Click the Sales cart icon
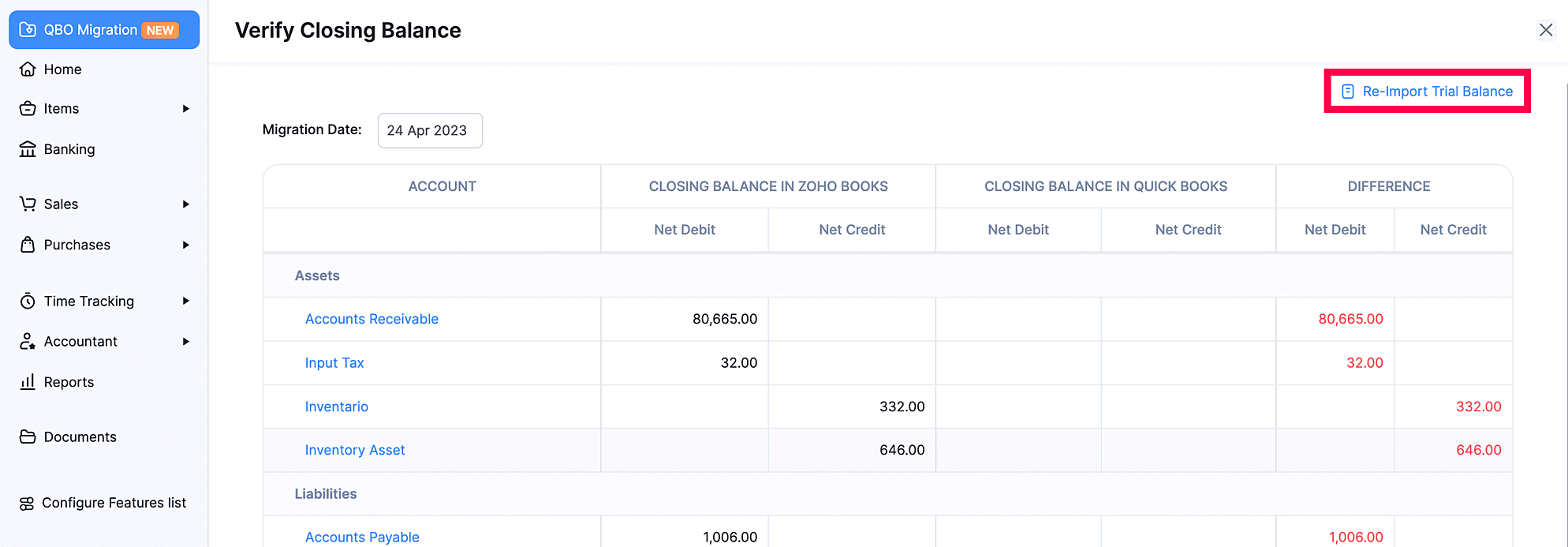Screen dimensions: 1568x547 (x=28, y=204)
